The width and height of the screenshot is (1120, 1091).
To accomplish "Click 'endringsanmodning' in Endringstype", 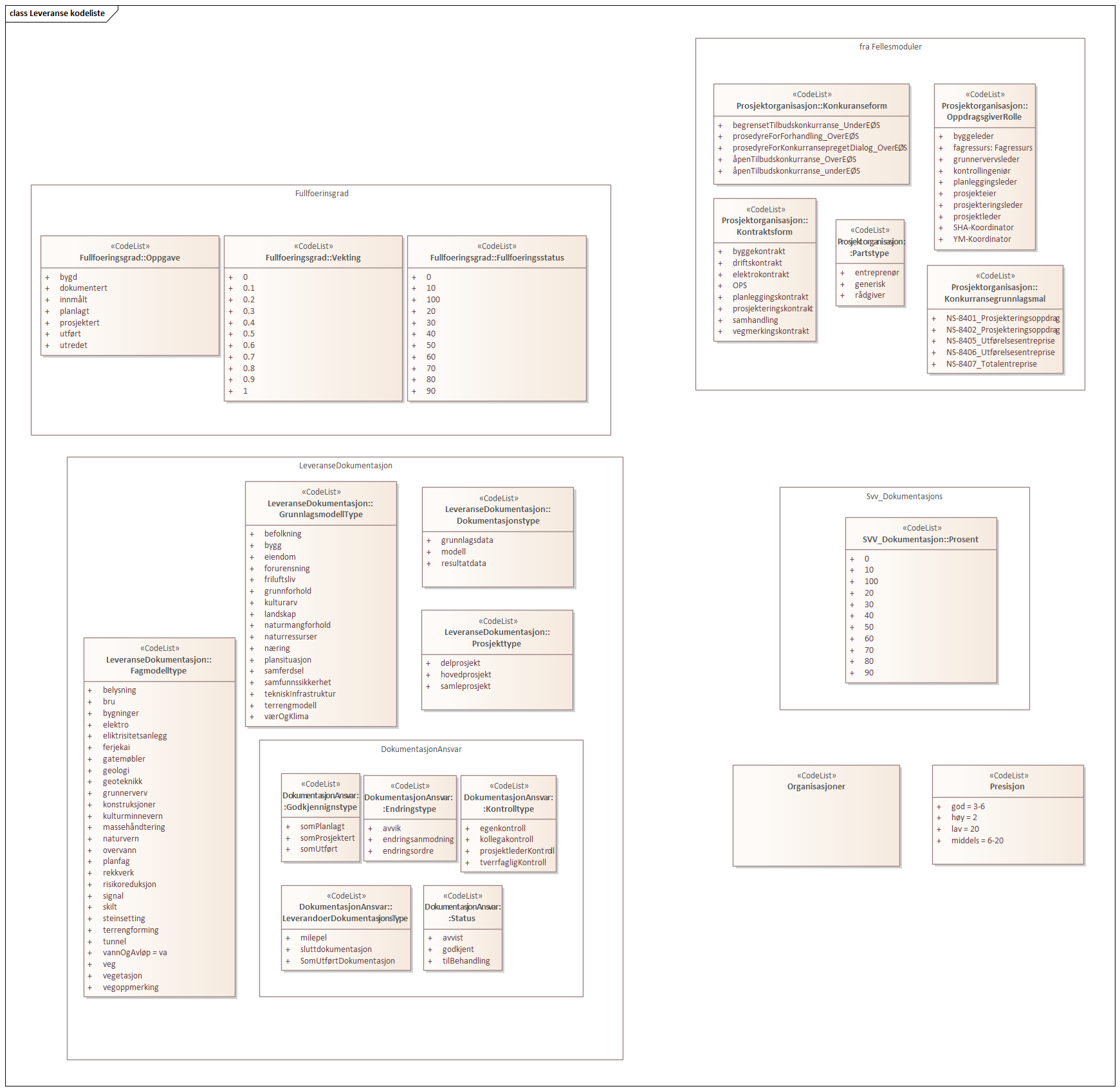I will point(418,839).
